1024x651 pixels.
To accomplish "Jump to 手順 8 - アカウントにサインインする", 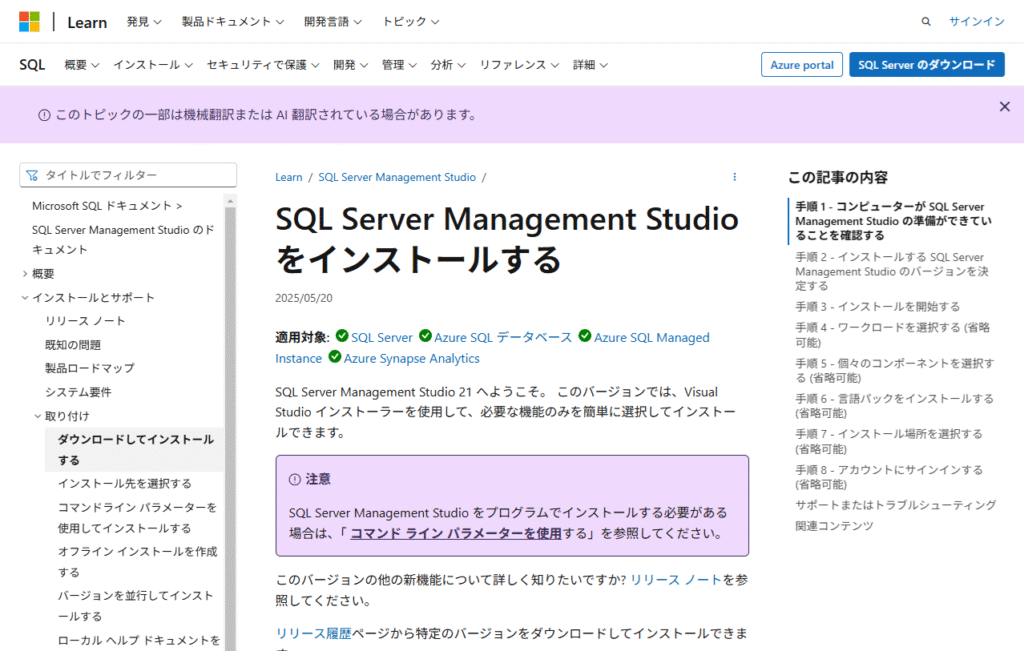I will pos(889,477).
